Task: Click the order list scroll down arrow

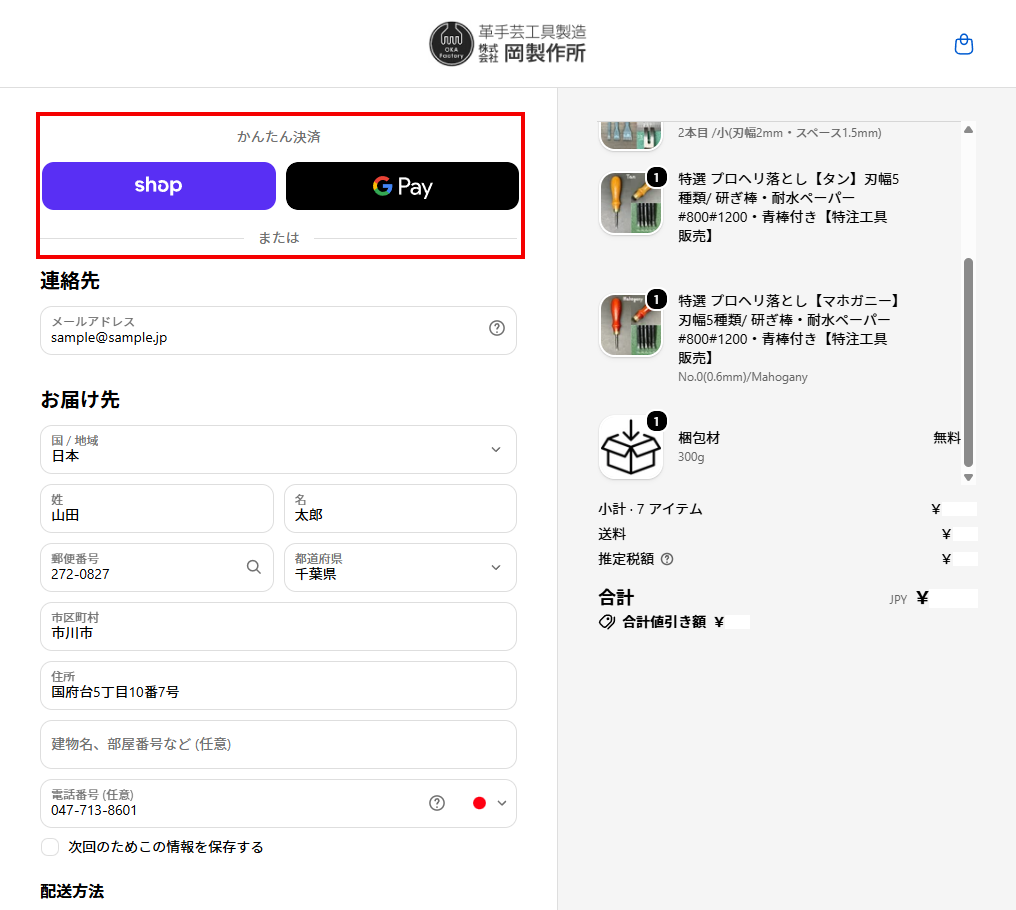Action: point(969,478)
